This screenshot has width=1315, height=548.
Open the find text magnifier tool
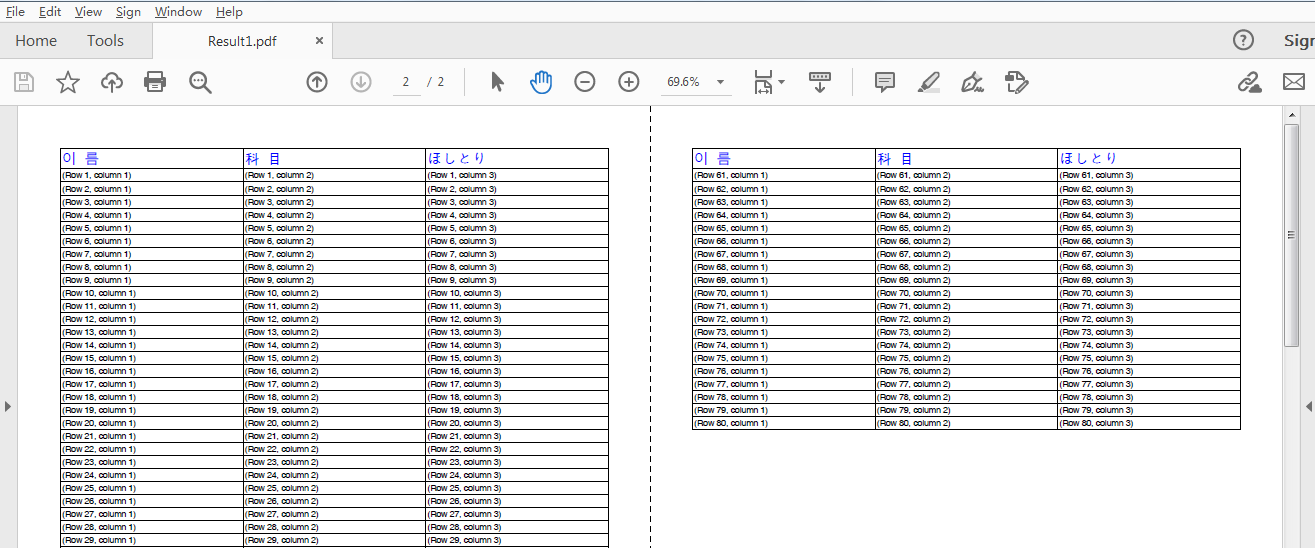(x=200, y=82)
